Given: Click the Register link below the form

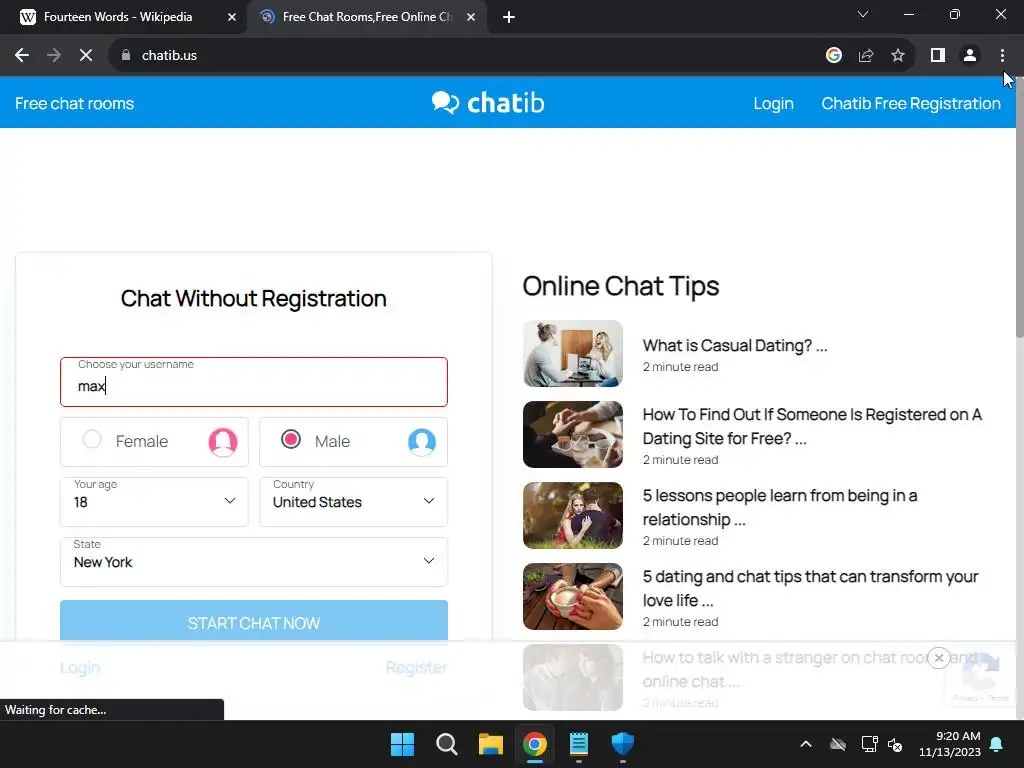Looking at the screenshot, I should pos(416,667).
